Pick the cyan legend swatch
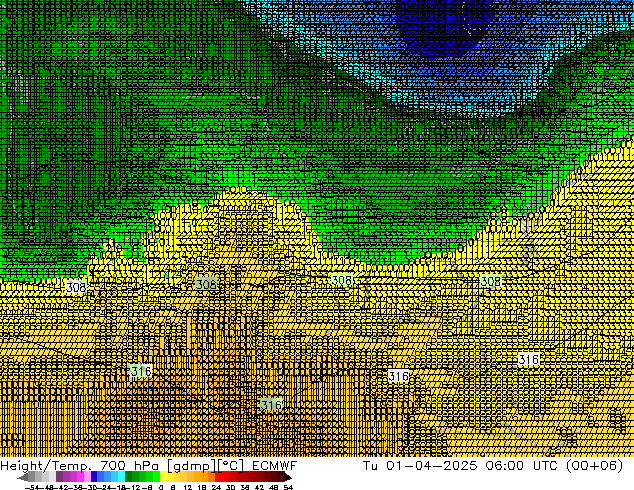Screen dimensions: 634x490 point(122,477)
